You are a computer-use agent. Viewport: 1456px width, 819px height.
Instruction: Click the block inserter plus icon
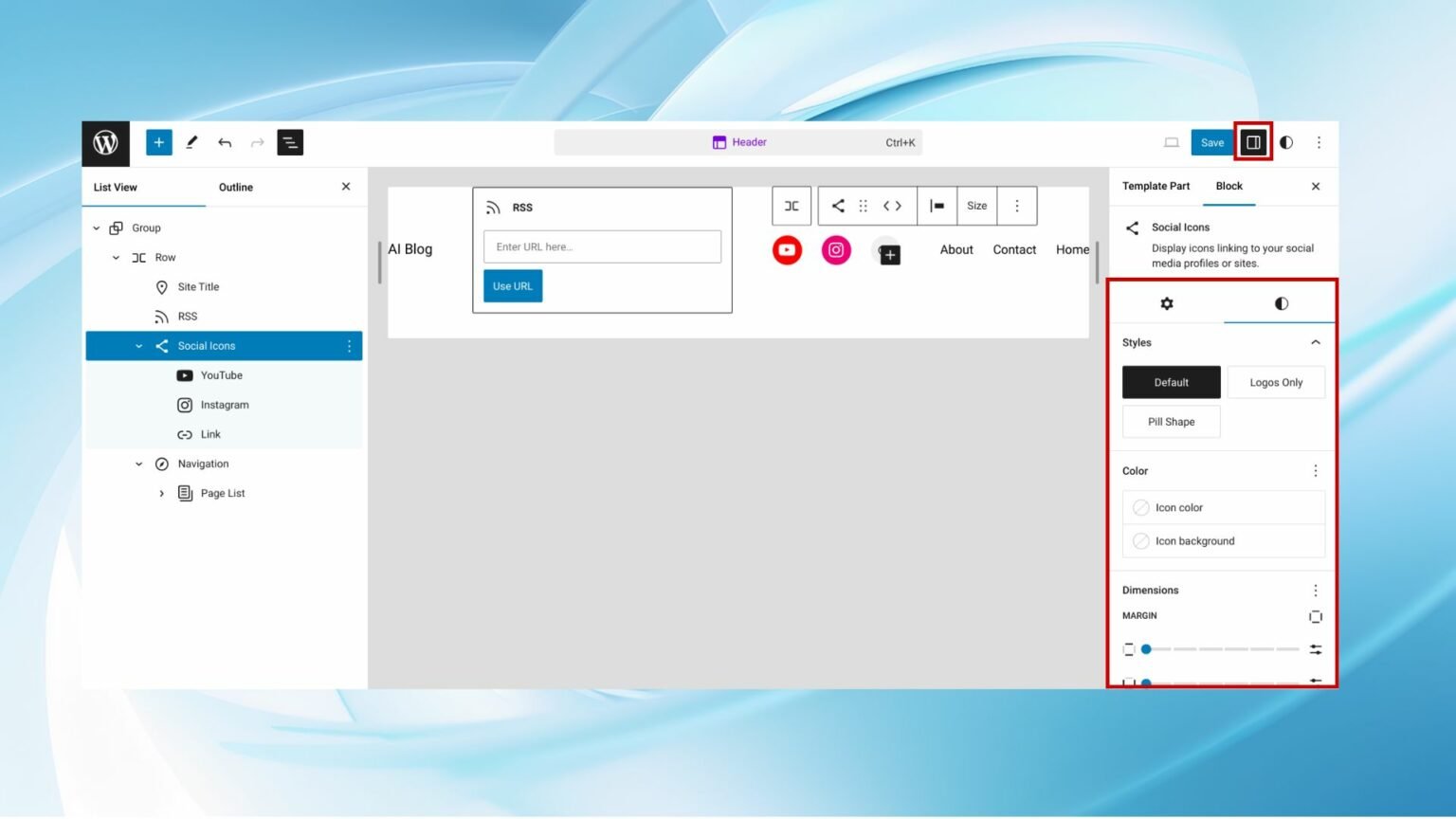pyautogui.click(x=158, y=142)
